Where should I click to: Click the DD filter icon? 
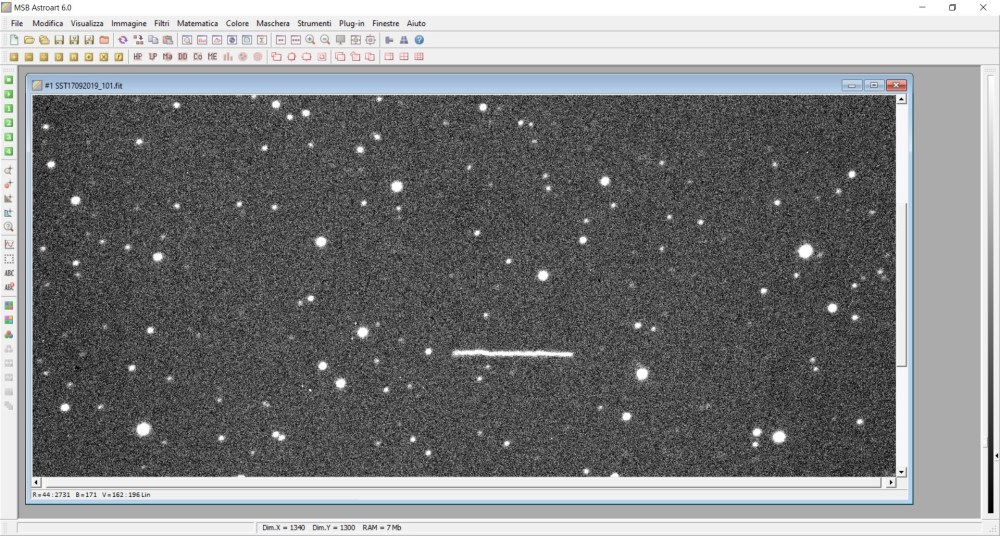click(182, 57)
